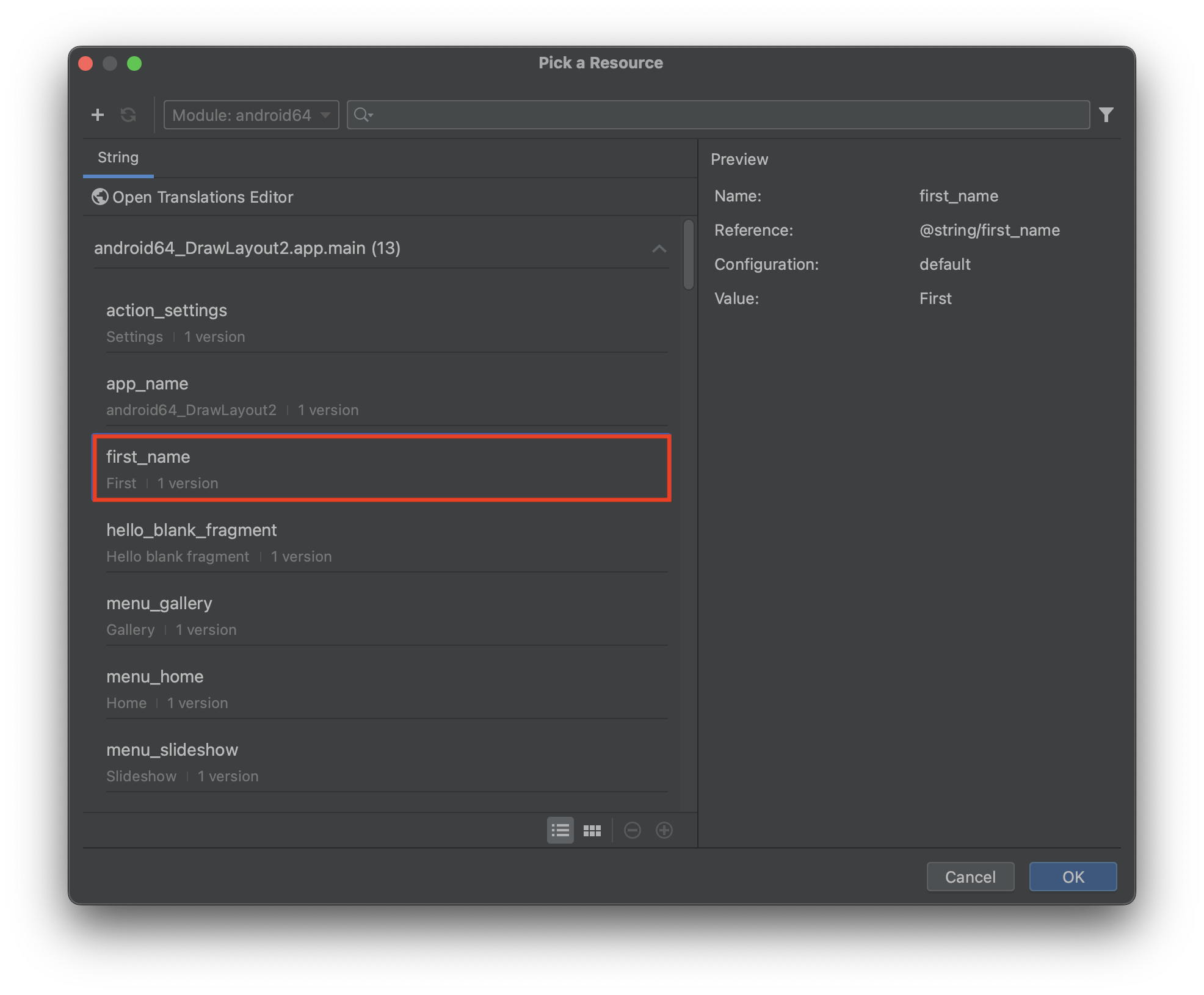The image size is (1204, 995).
Task: Click the globe icon for translations
Action: [x=100, y=197]
